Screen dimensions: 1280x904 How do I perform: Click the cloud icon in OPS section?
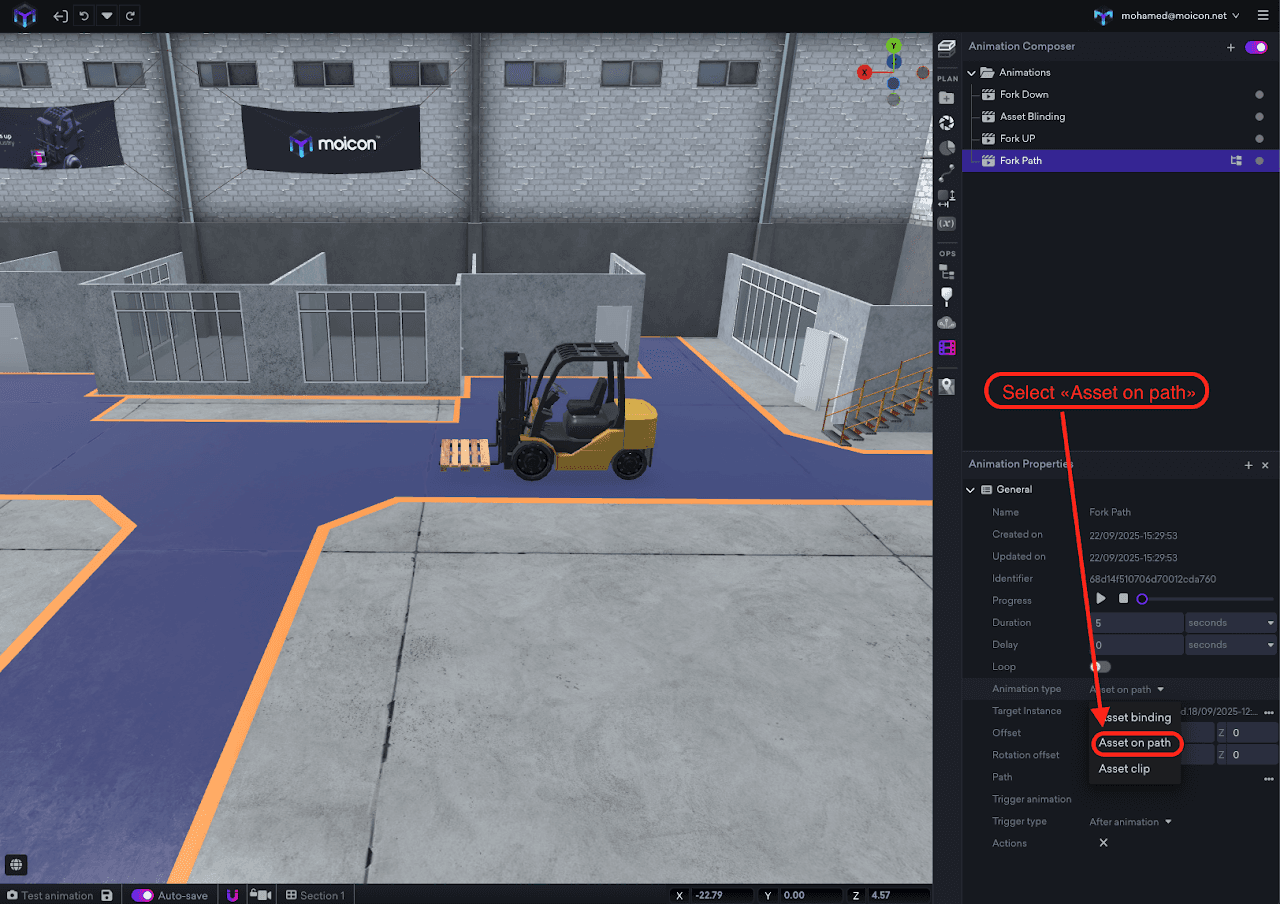(947, 322)
